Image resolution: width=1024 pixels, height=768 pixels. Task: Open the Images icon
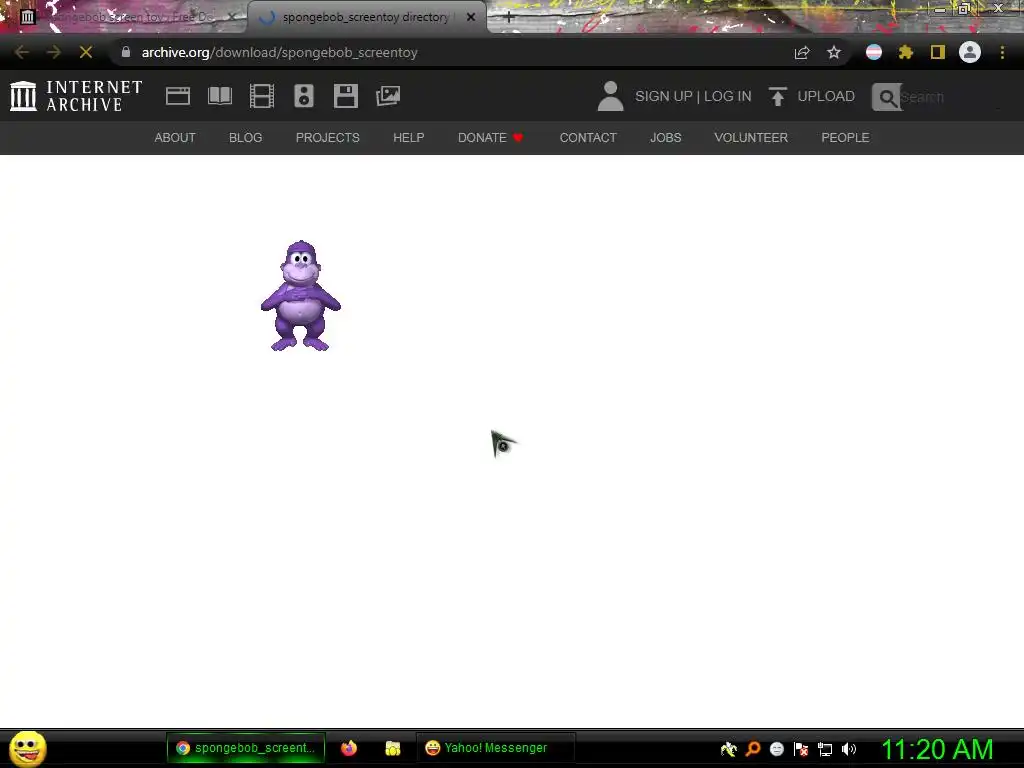[x=388, y=96]
